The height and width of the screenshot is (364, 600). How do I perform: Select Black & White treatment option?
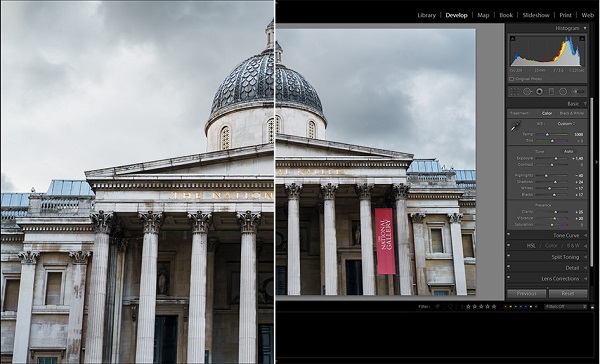click(572, 113)
